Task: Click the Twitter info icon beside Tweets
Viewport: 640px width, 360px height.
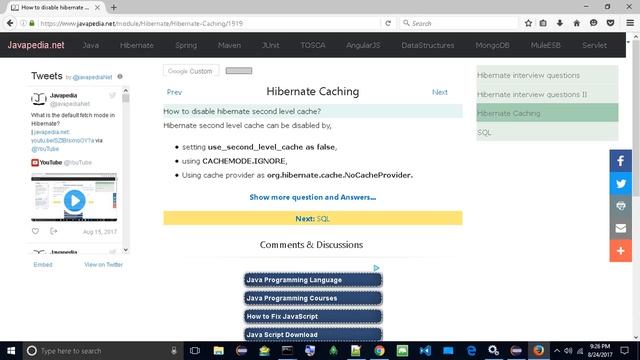Action: (x=120, y=76)
